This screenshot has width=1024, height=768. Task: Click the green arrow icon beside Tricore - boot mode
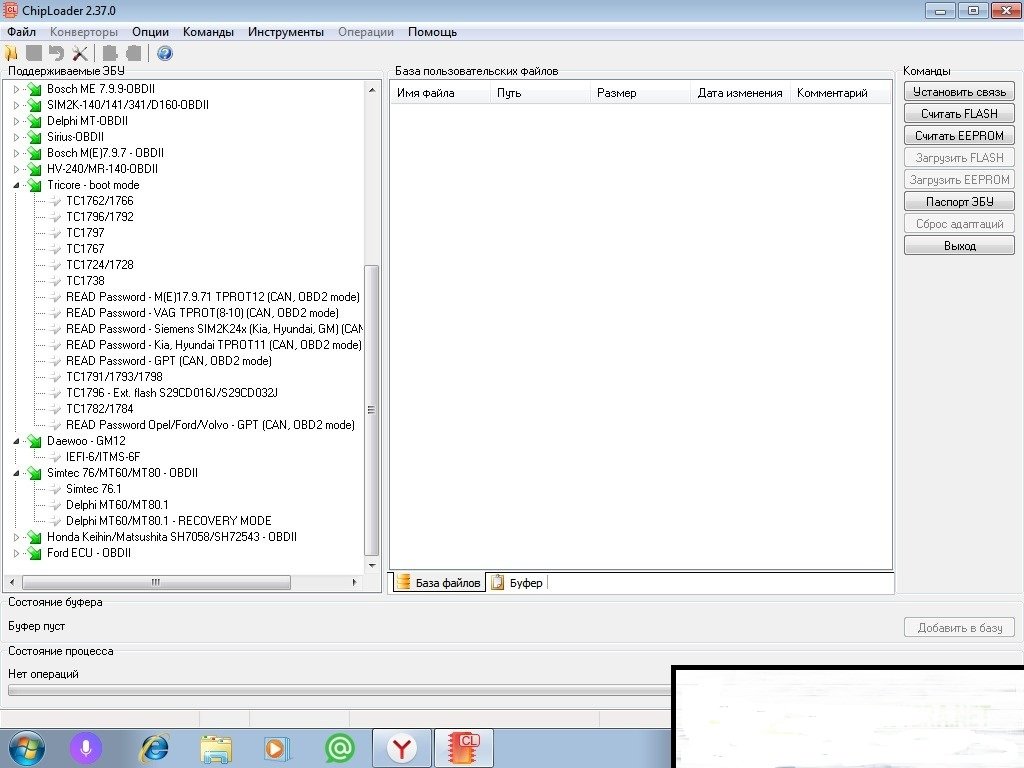point(35,185)
